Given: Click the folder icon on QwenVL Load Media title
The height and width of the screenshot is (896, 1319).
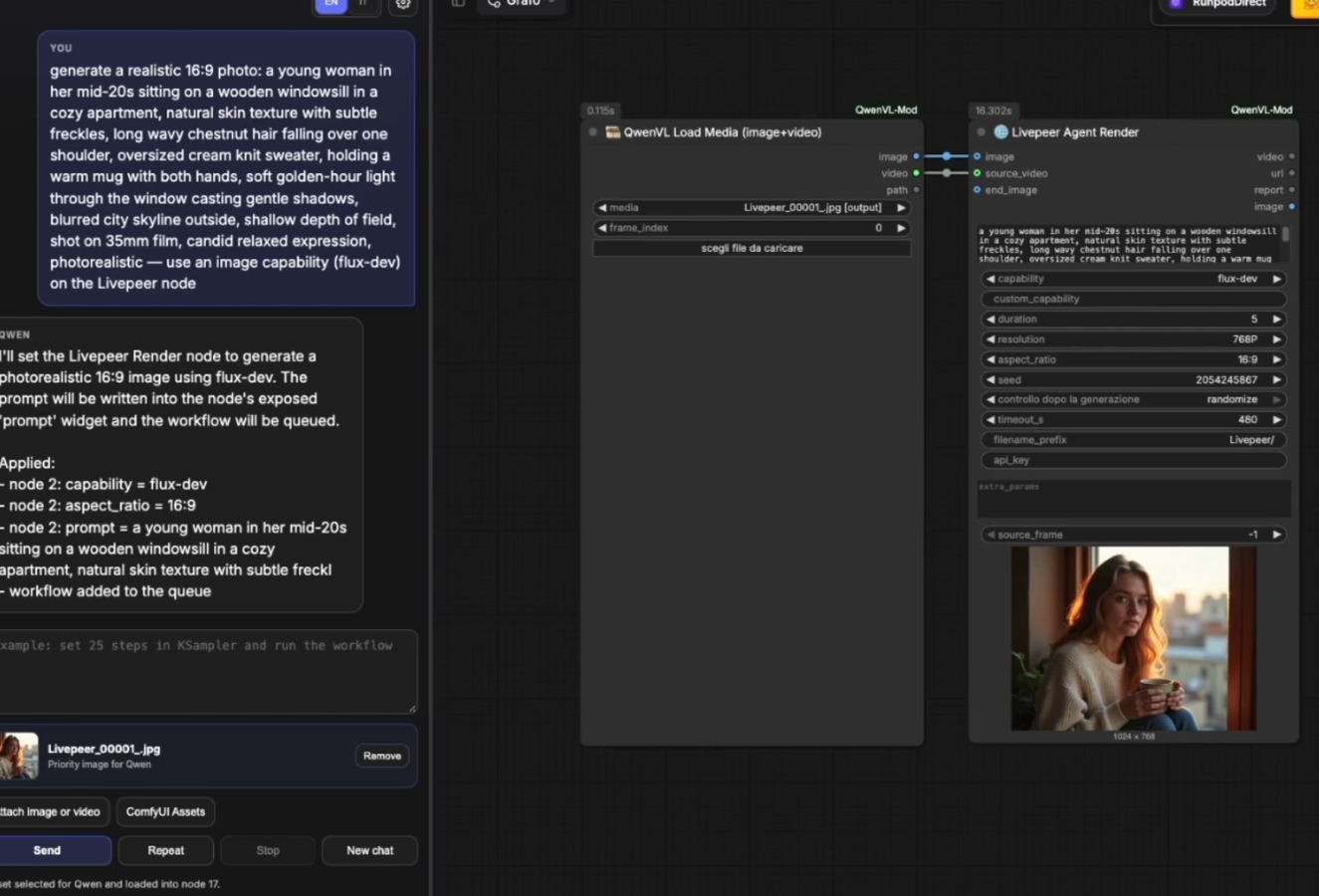Looking at the screenshot, I should (613, 132).
